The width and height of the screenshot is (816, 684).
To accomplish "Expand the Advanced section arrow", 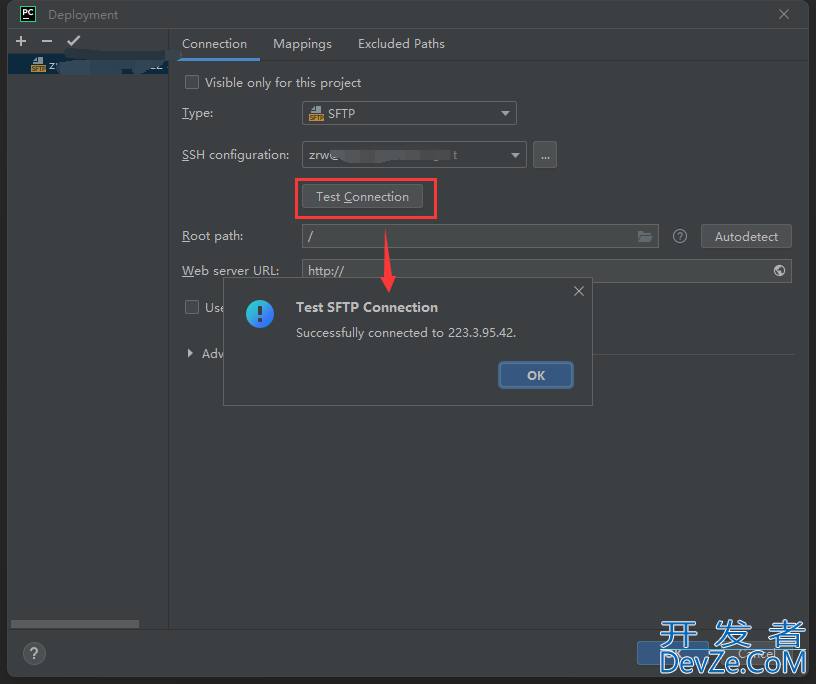I will 190,353.
